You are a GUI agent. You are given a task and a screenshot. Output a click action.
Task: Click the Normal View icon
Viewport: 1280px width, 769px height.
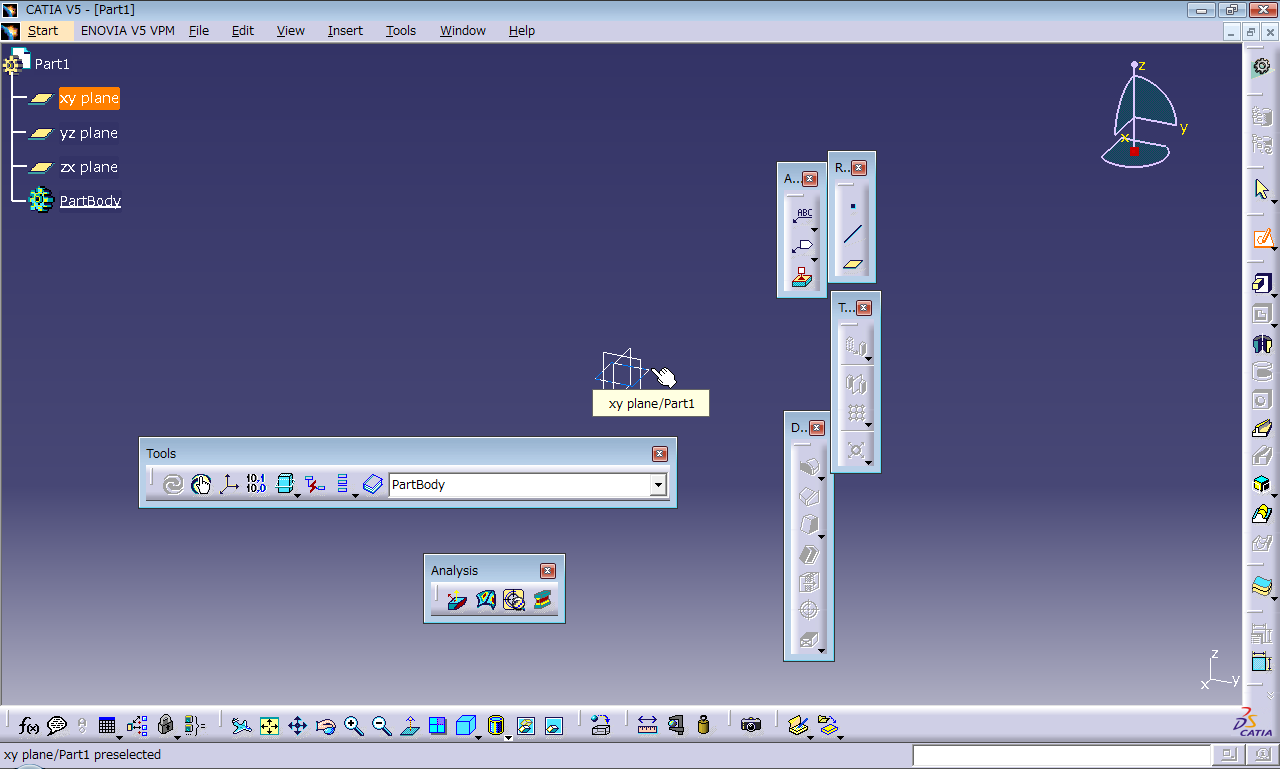point(409,726)
